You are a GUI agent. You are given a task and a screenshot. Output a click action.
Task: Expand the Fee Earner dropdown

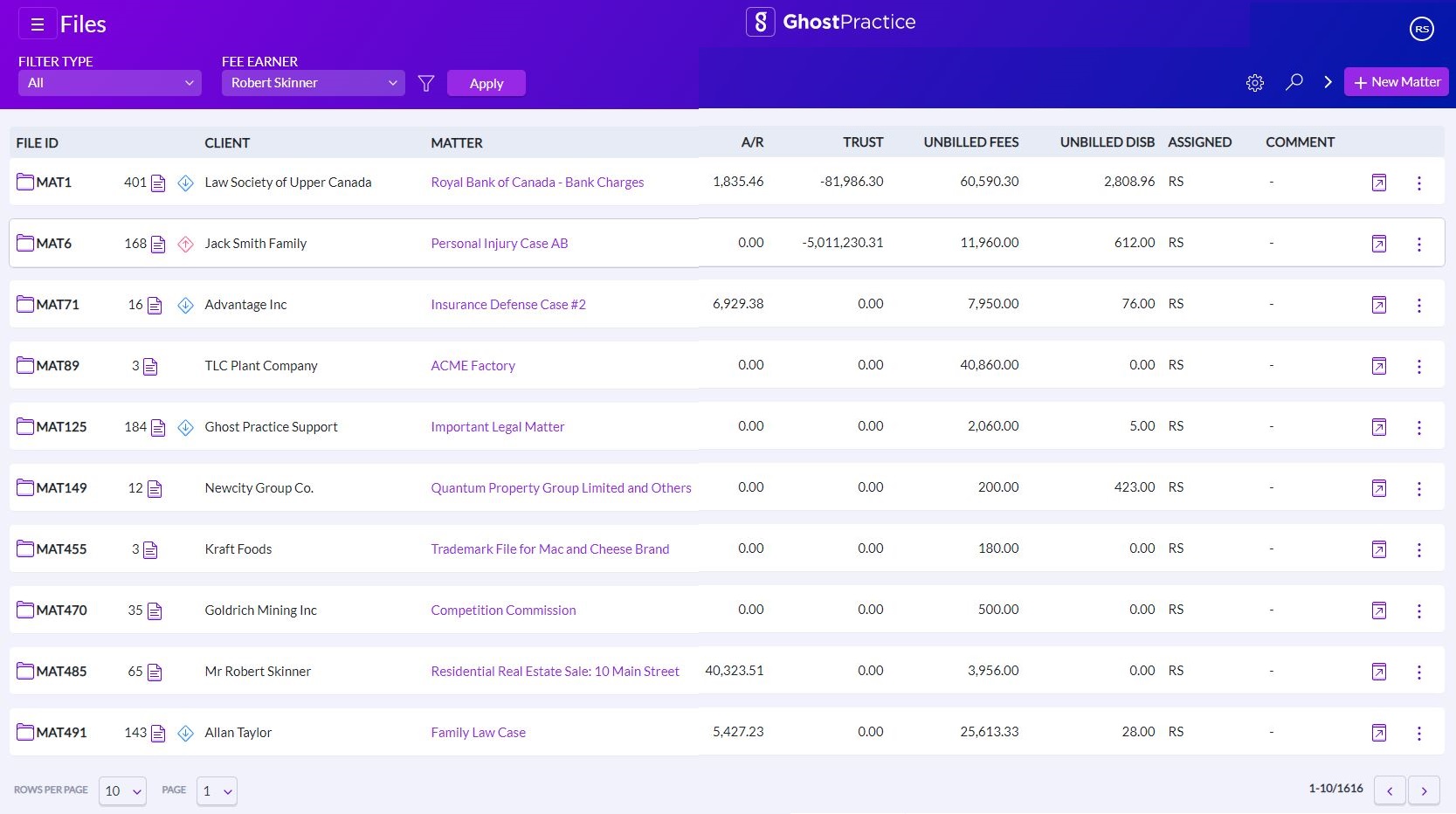click(x=314, y=83)
